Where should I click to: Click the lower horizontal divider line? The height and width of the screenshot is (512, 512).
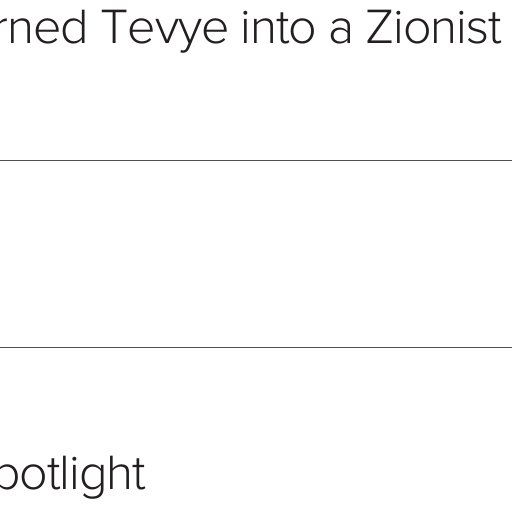pos(256,347)
